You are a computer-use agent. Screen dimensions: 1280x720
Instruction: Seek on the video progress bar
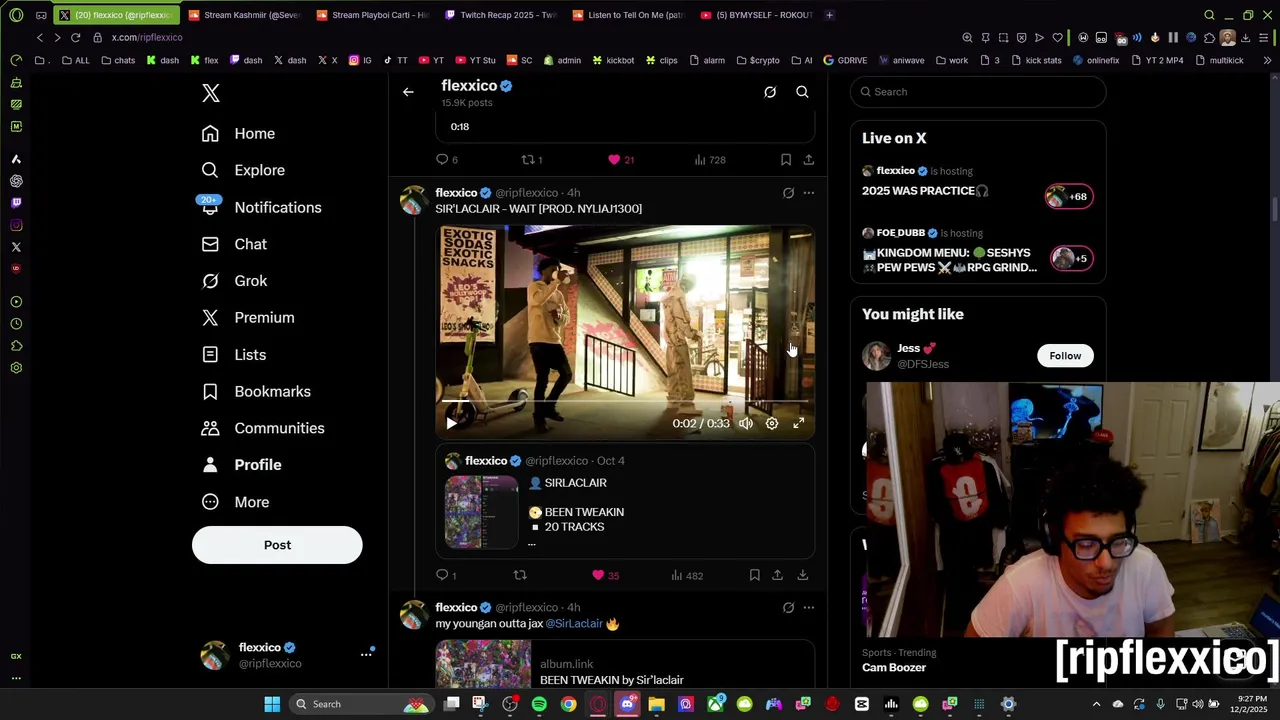coord(625,402)
